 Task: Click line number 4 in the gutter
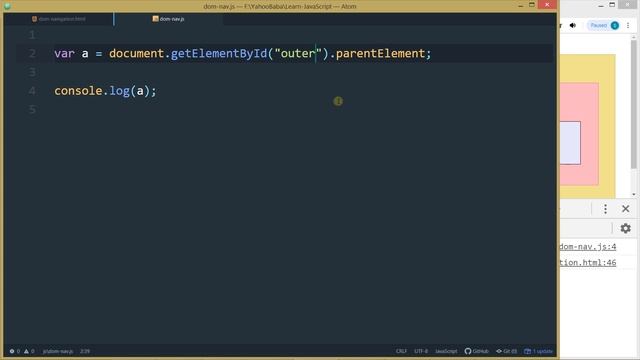[x=32, y=91]
